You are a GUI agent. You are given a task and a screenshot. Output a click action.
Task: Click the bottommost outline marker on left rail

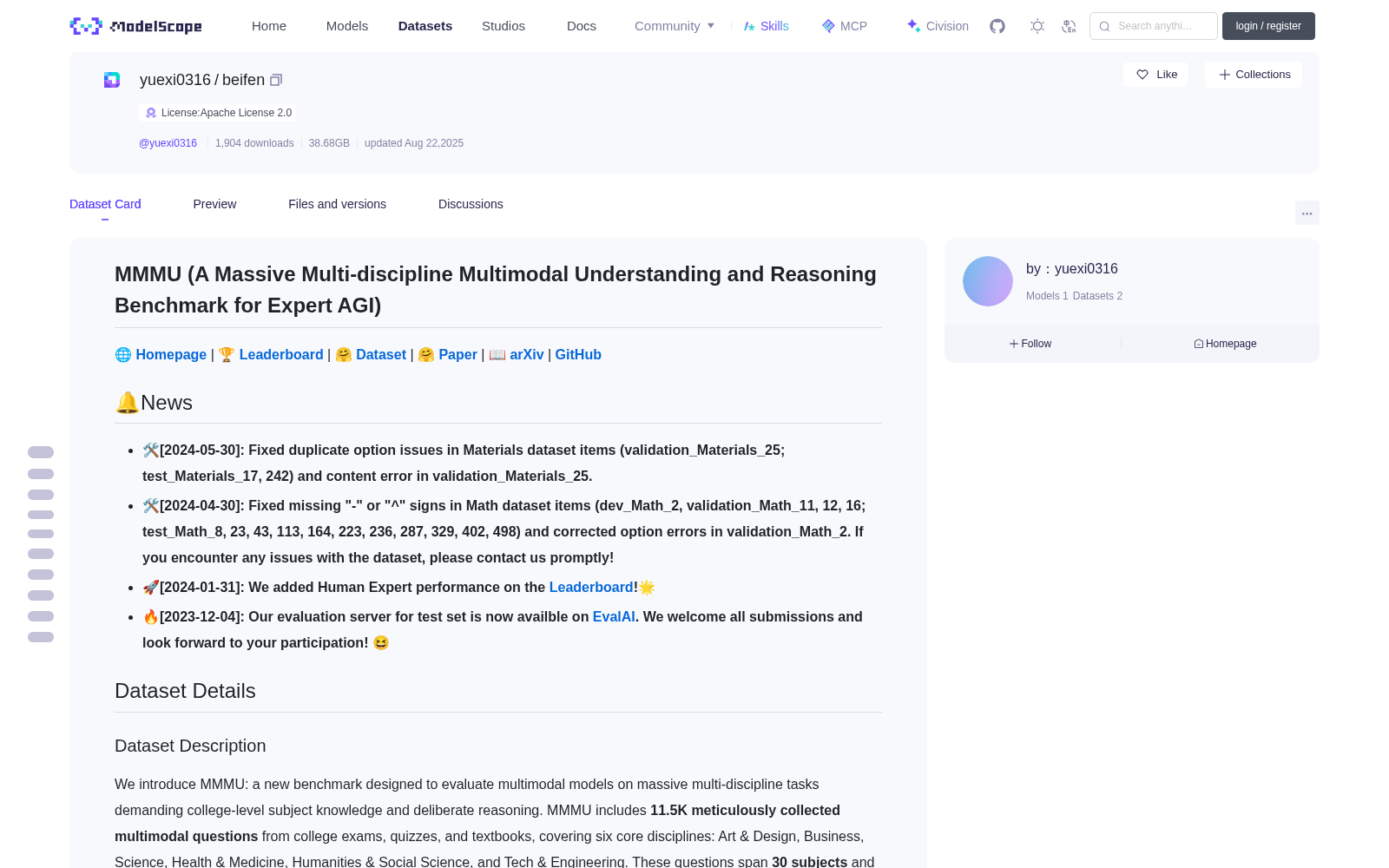pyautogui.click(x=41, y=637)
